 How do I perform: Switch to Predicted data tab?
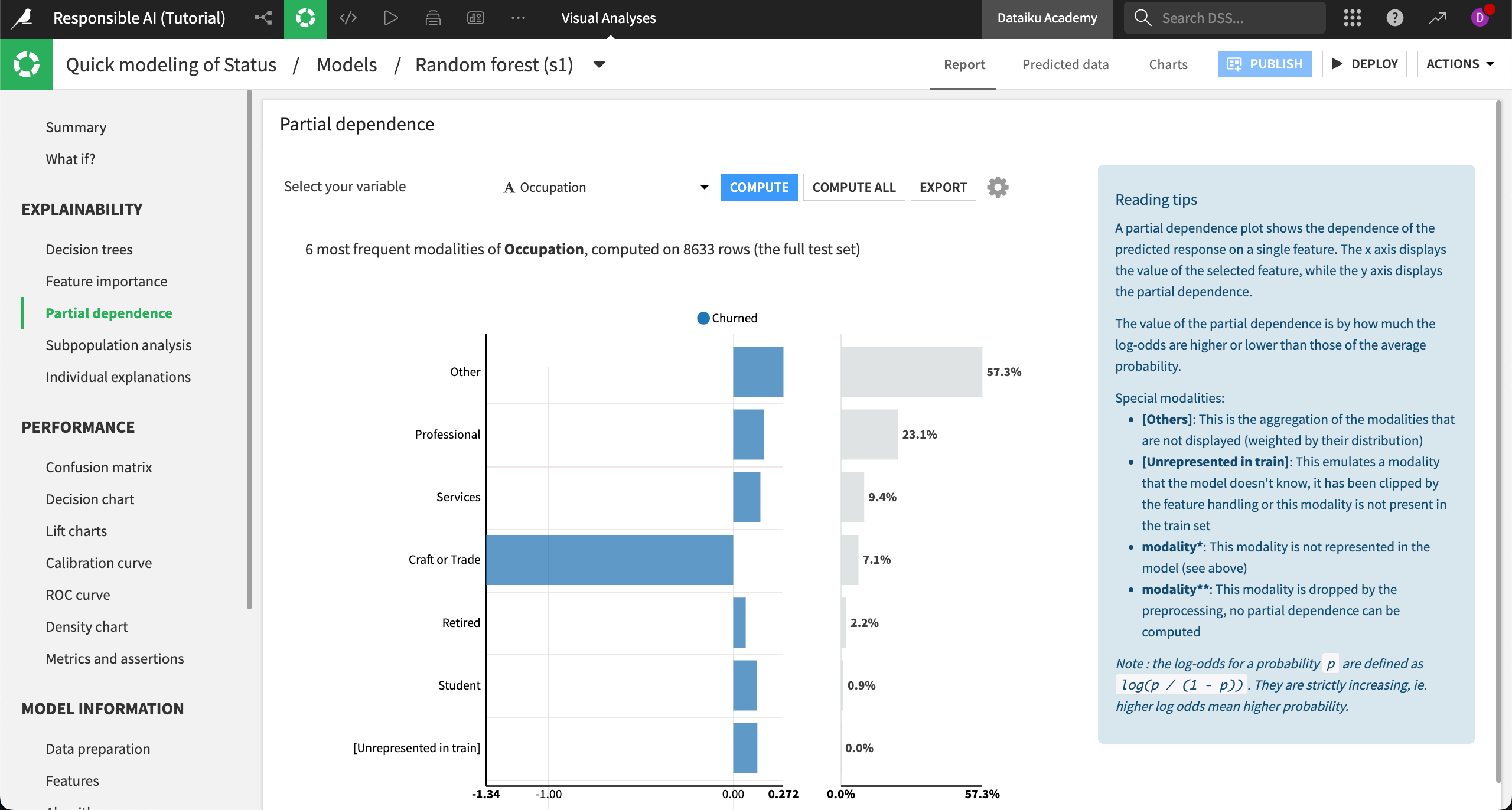point(1065,63)
